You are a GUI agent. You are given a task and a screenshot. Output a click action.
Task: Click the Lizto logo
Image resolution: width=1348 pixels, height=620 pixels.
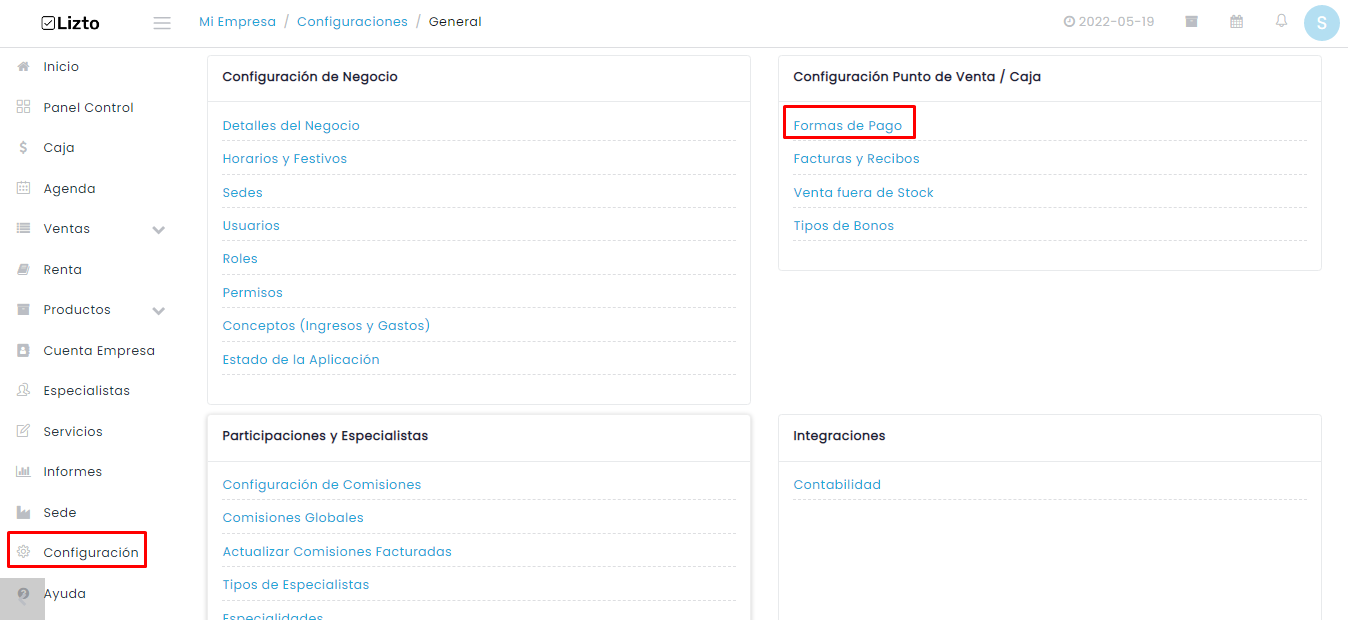tap(70, 23)
